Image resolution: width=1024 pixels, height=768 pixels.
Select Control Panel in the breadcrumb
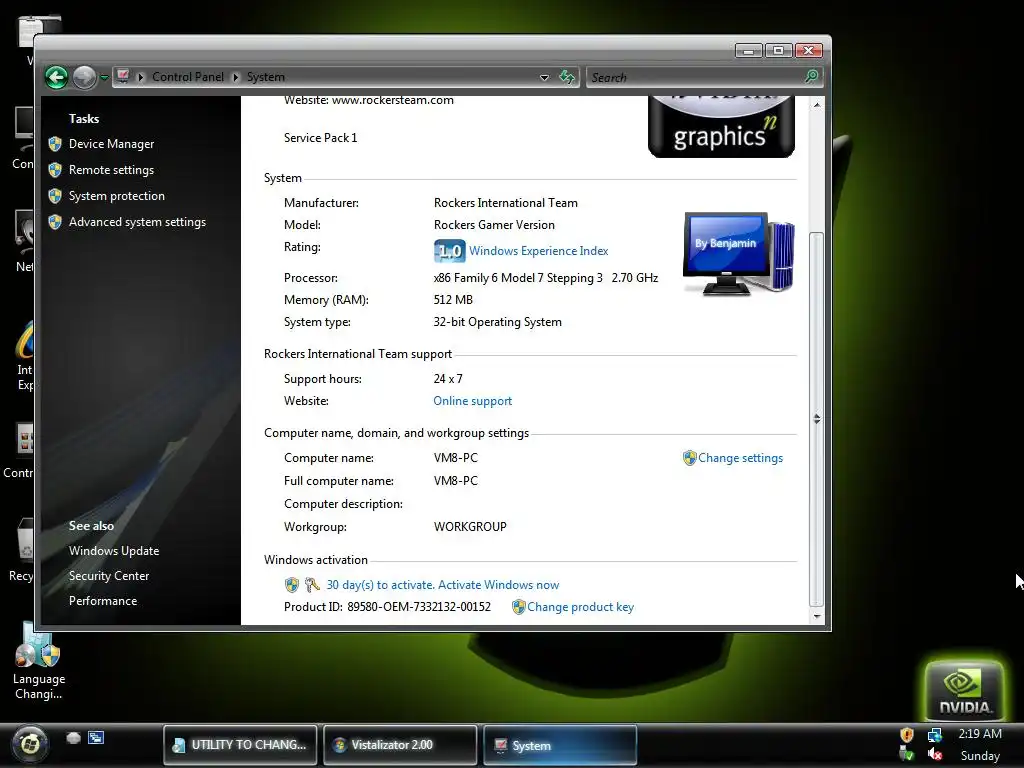188,76
